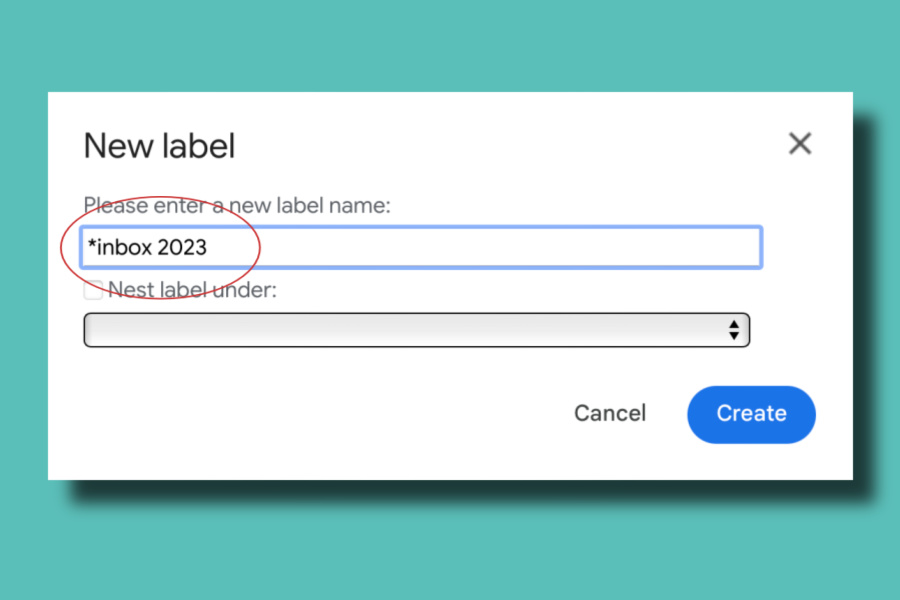The width and height of the screenshot is (900, 600).
Task: Click the X icon to dismiss the dialog
Action: point(799,143)
